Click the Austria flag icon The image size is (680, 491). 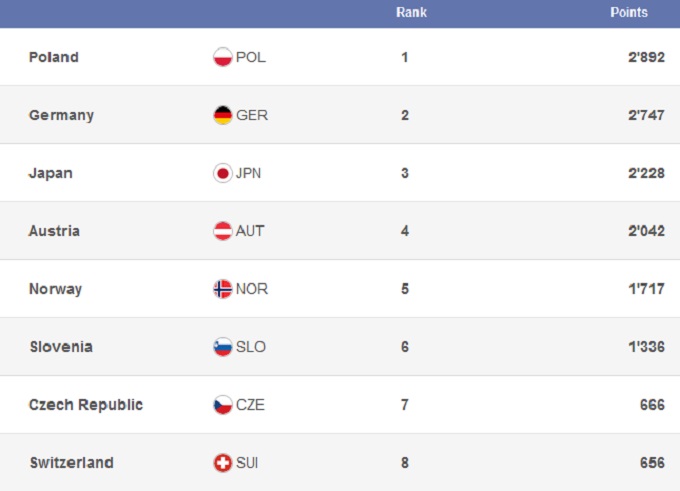[x=223, y=231]
